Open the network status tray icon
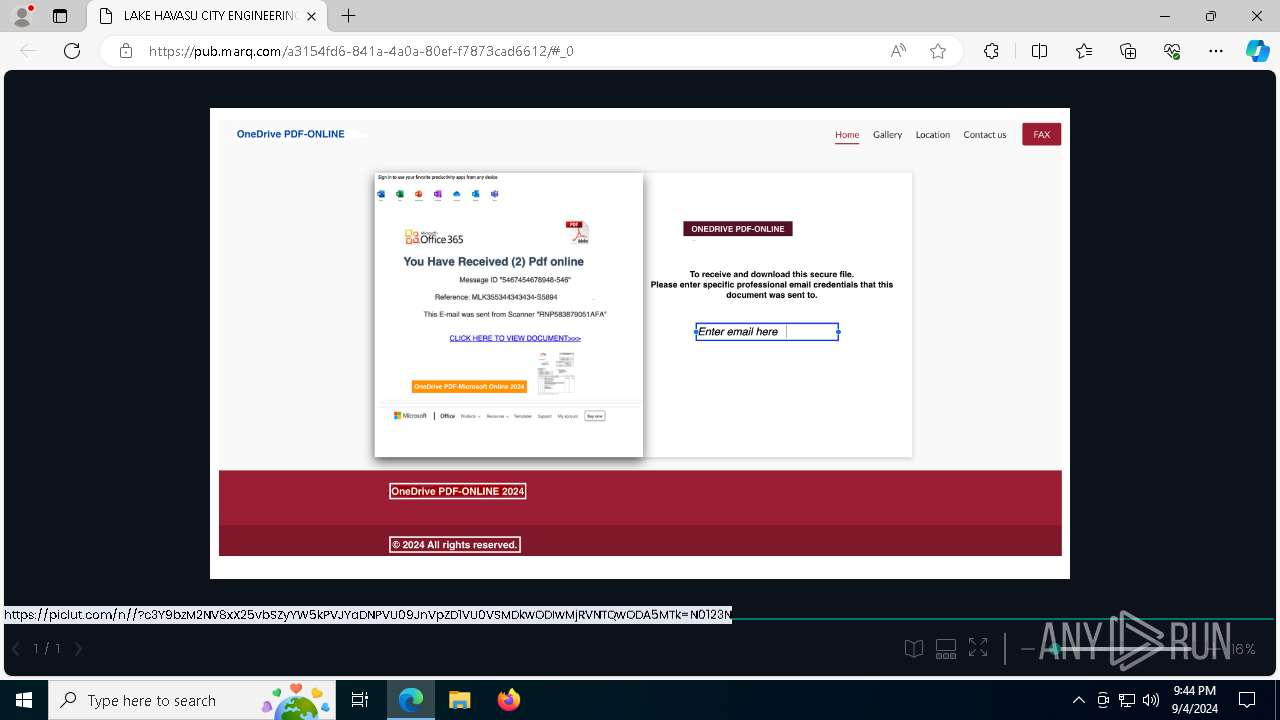Viewport: 1280px width, 720px height. coord(1127,700)
